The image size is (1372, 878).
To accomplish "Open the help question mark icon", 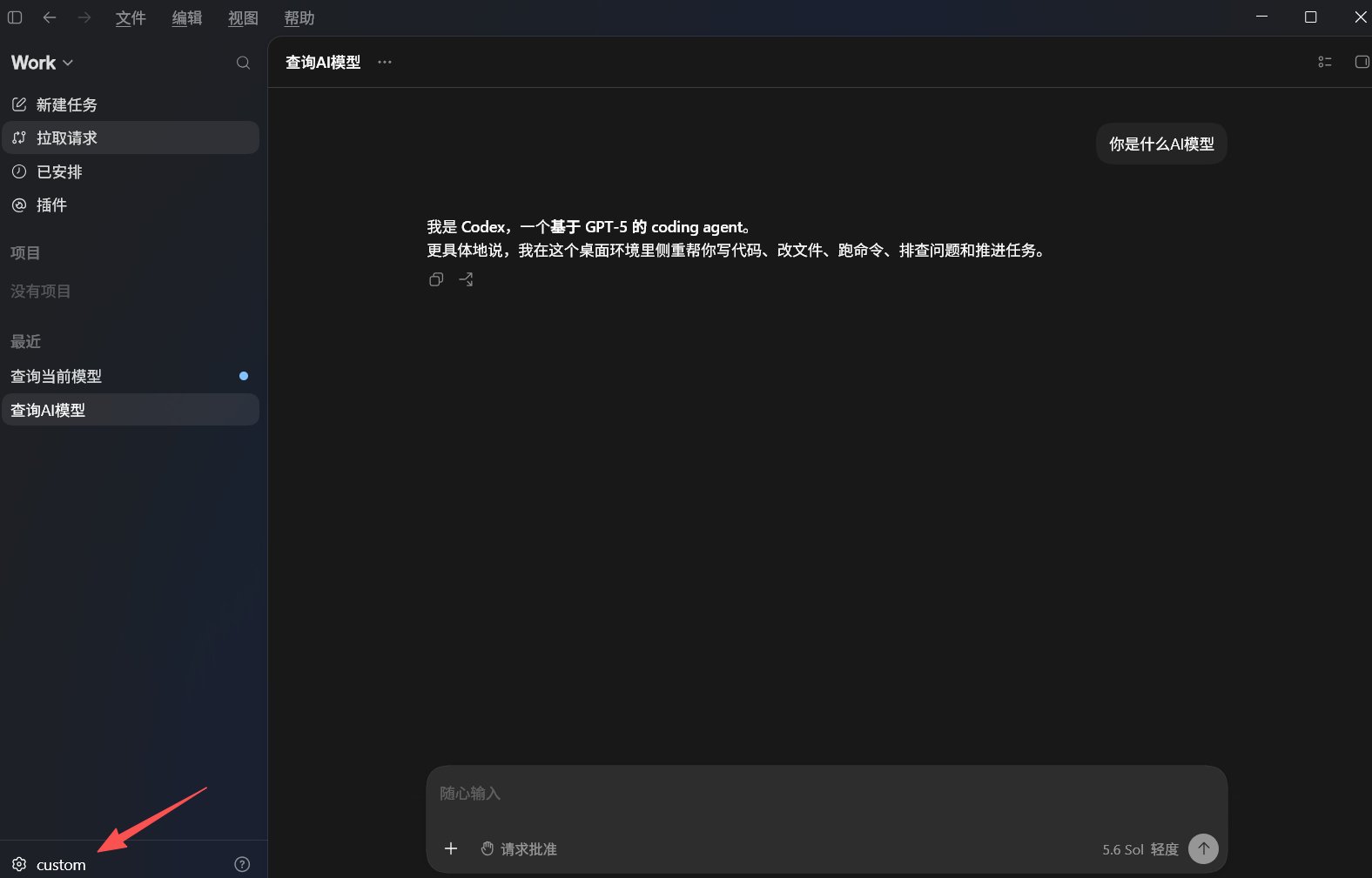I will coord(242,864).
